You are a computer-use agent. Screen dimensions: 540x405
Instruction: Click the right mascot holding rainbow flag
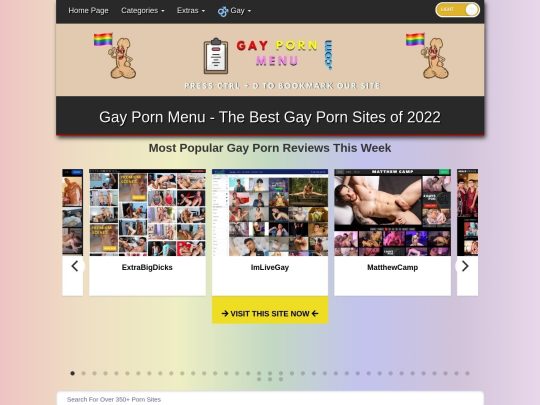coord(427,56)
